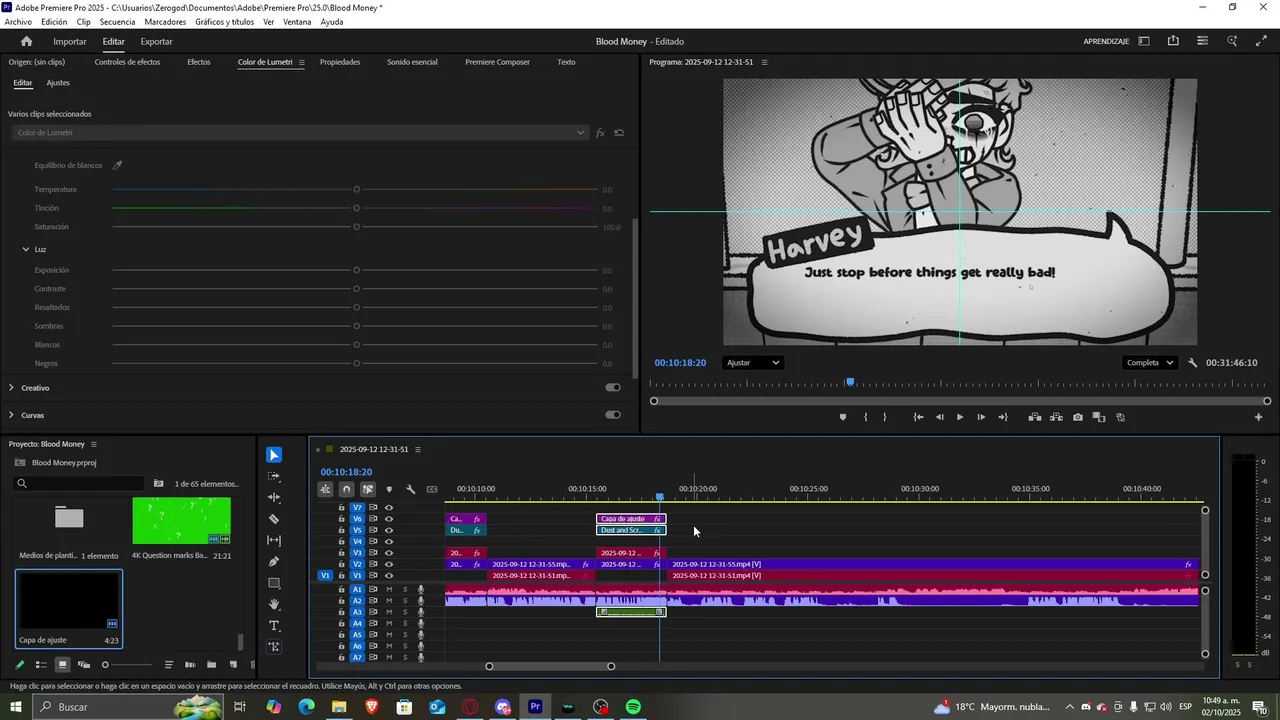Select the Hand tool
The image size is (1280, 720).
click(274, 604)
